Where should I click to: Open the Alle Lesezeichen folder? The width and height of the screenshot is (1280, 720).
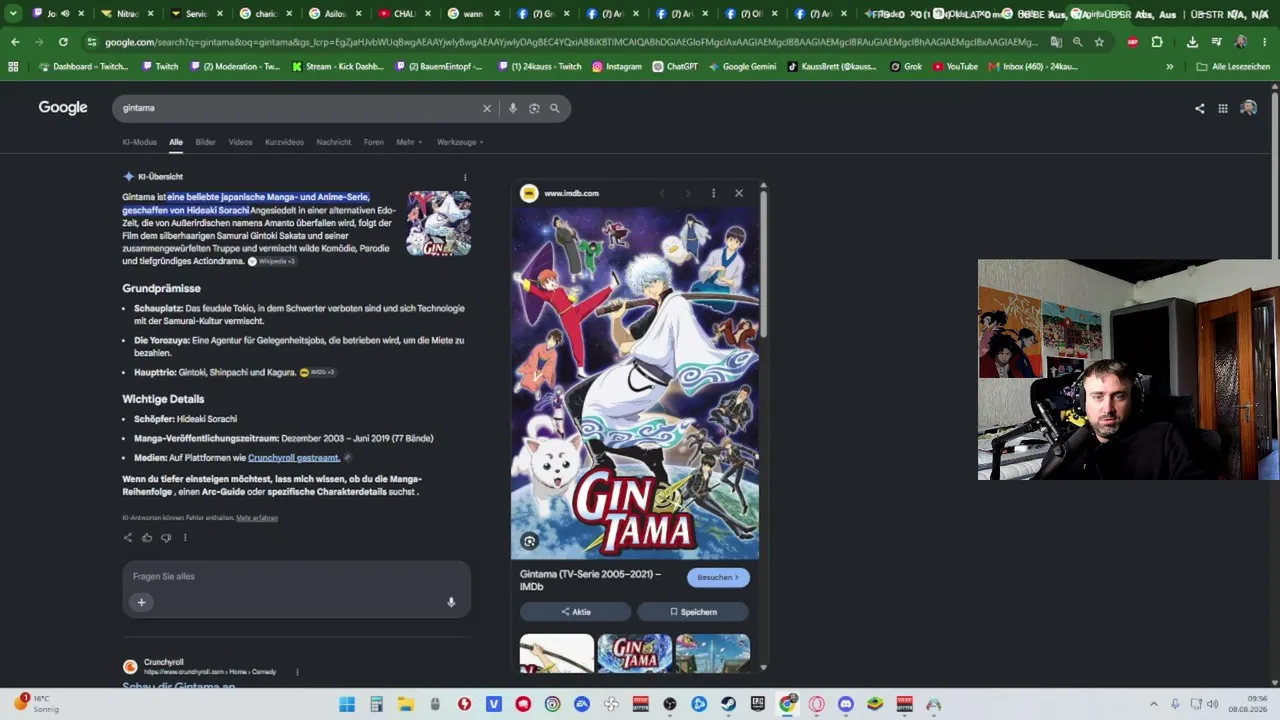[x=1233, y=66]
